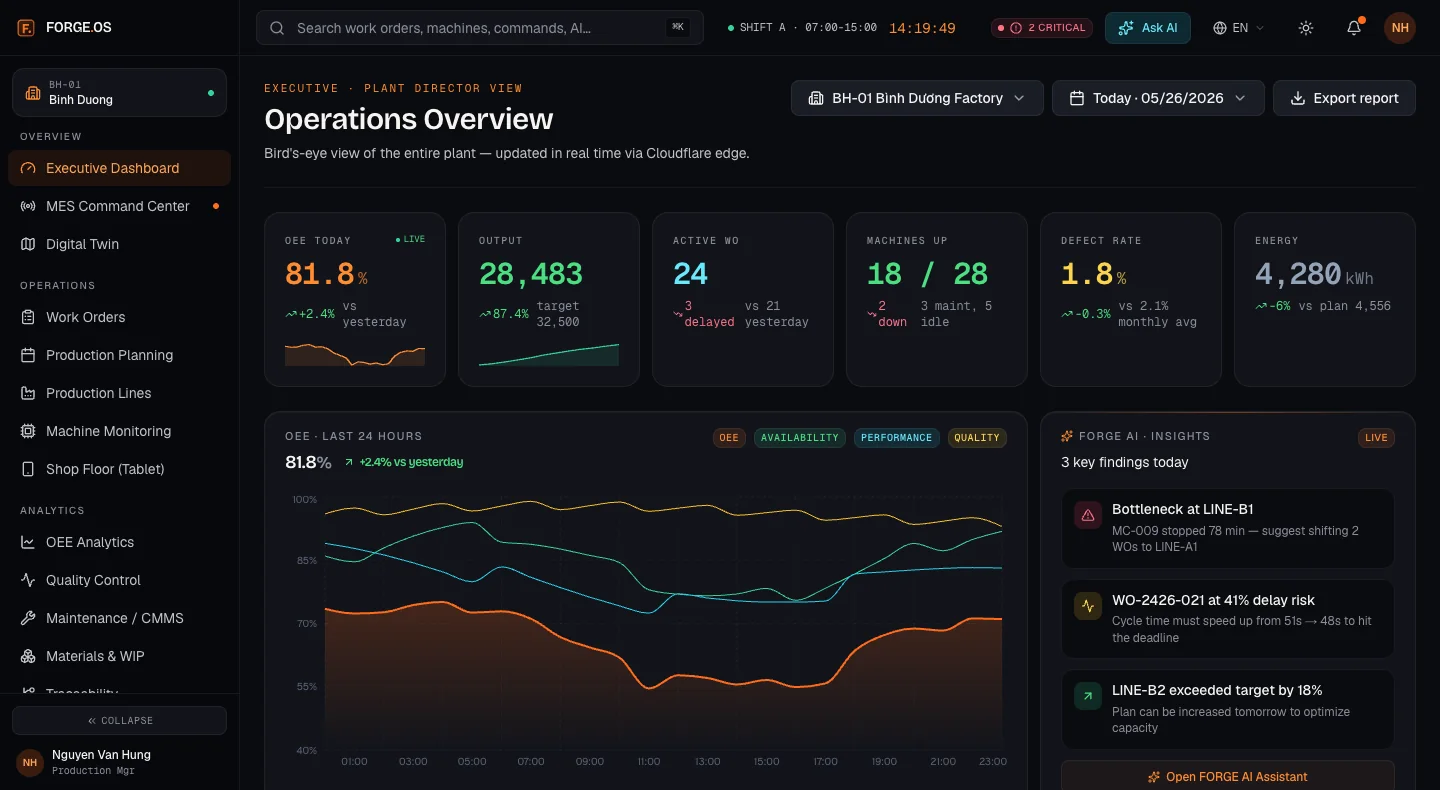1440x790 pixels.
Task: Open the WO-2426-021 delay risk insight
Action: [1227, 619]
